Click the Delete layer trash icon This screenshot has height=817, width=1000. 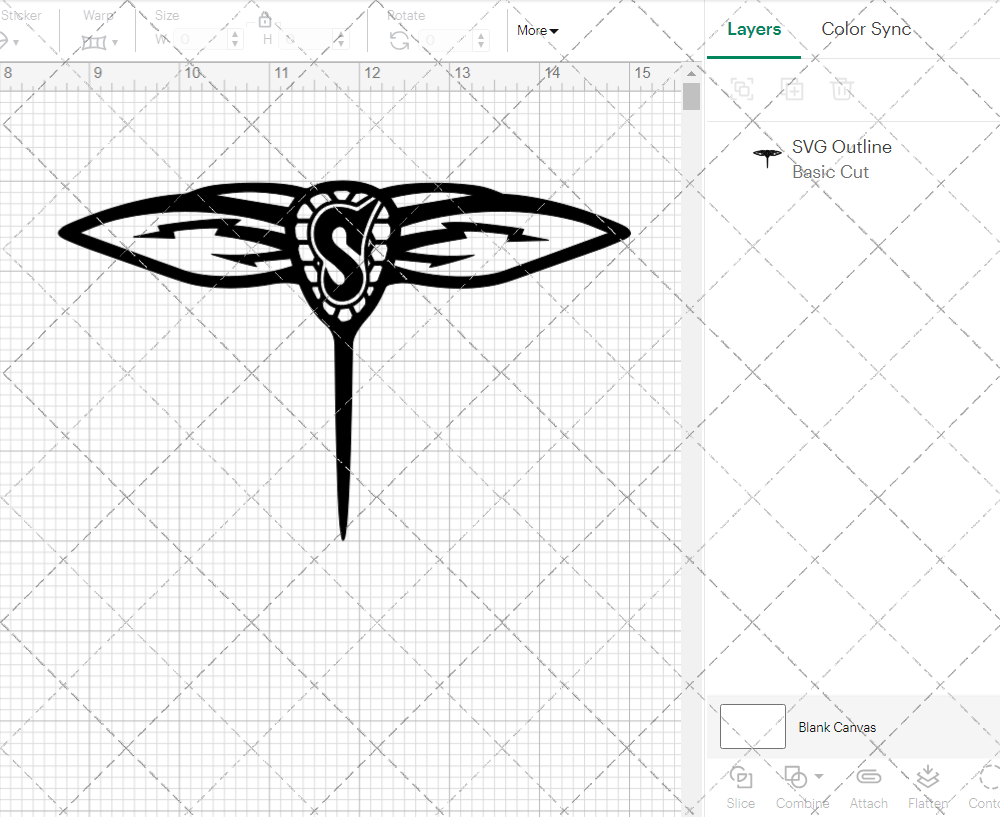coord(843,89)
